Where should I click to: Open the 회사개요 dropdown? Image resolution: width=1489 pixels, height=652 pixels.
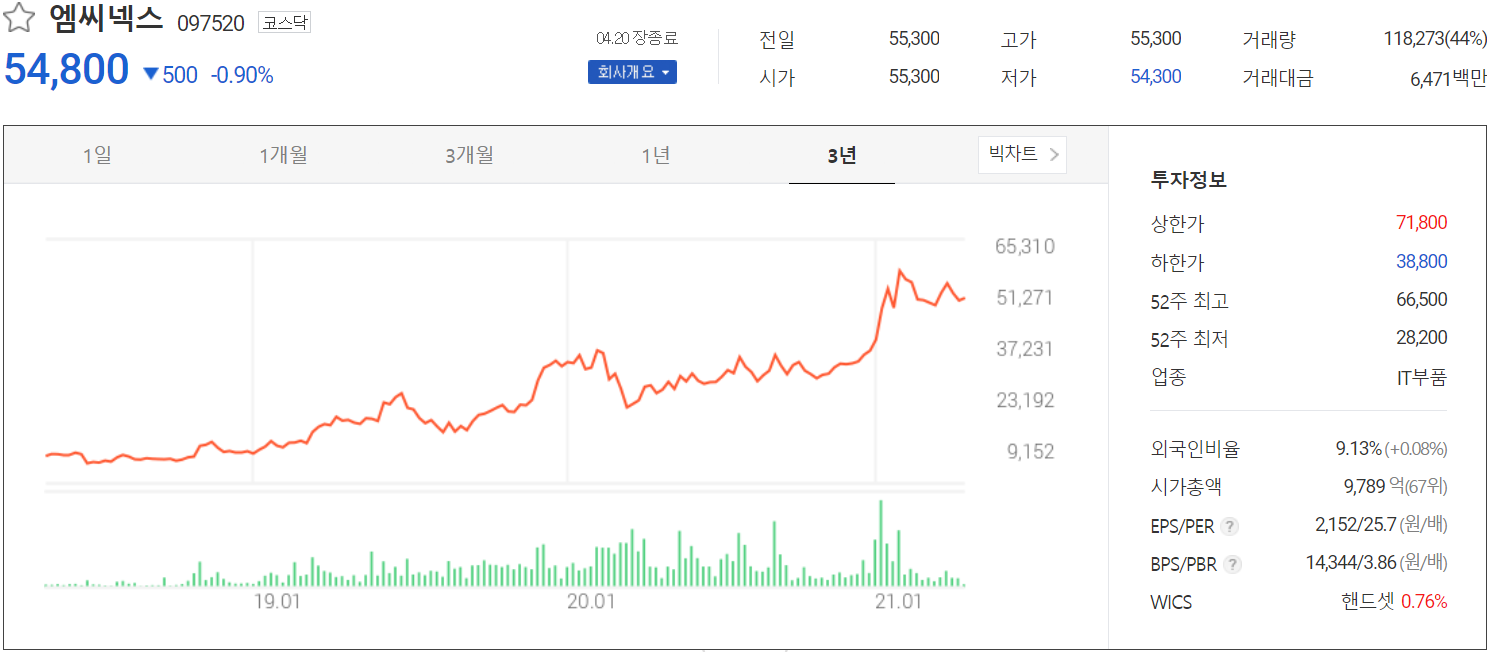pos(632,72)
